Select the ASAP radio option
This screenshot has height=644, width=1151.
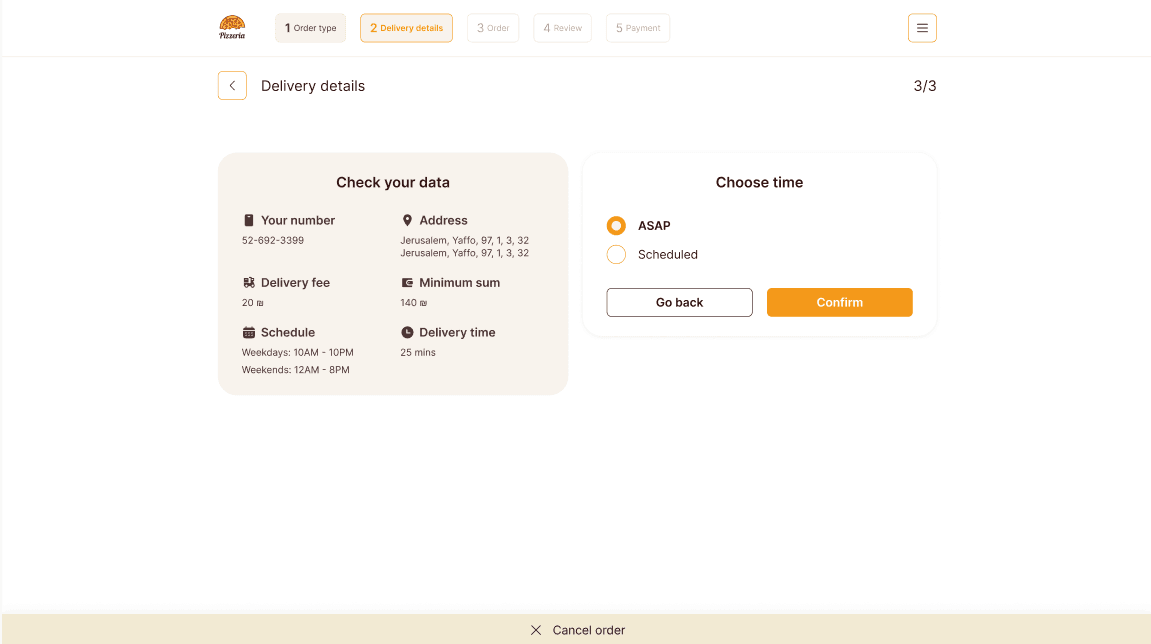[616, 225]
